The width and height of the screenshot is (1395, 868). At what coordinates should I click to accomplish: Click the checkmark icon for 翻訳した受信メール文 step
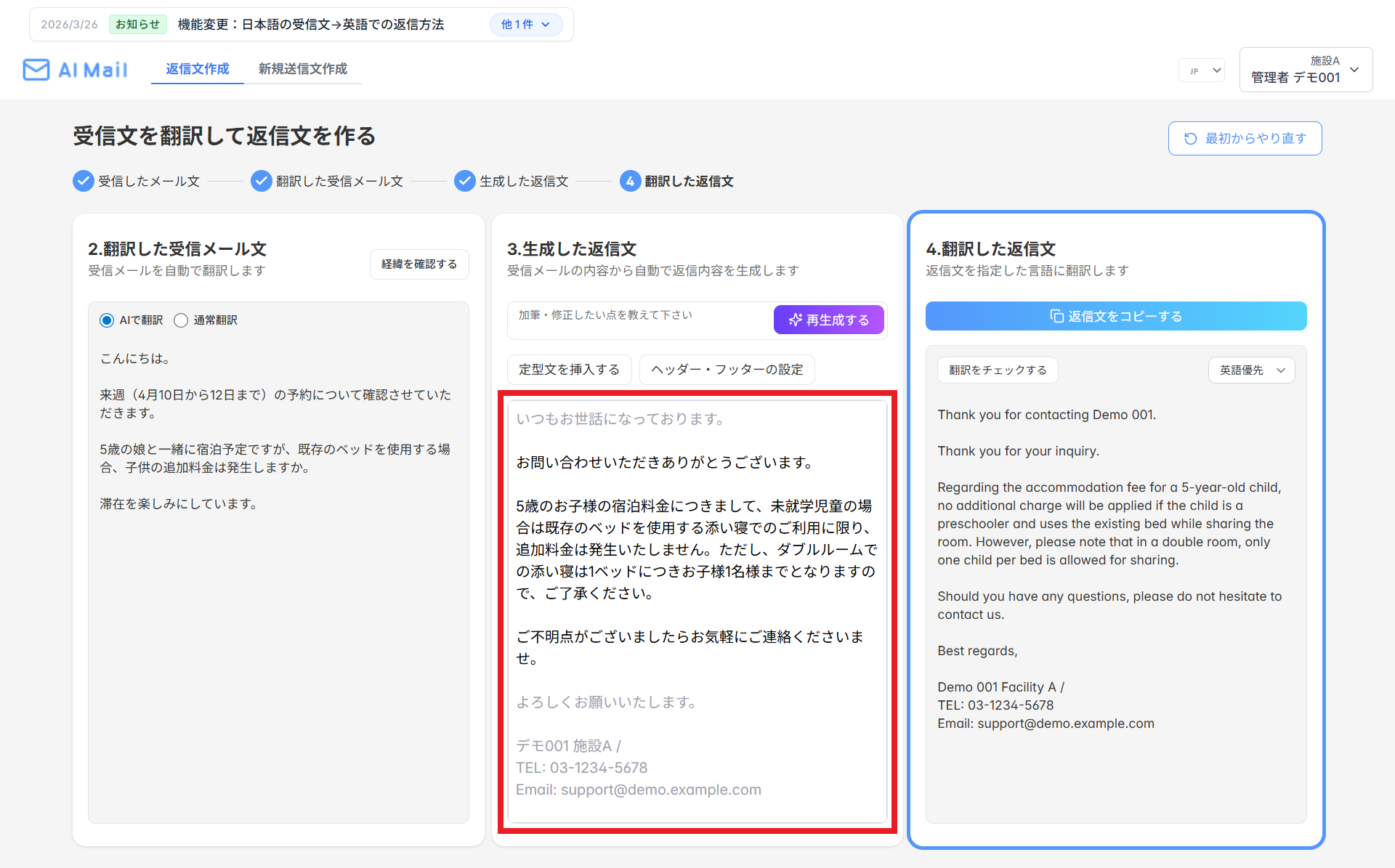[262, 181]
